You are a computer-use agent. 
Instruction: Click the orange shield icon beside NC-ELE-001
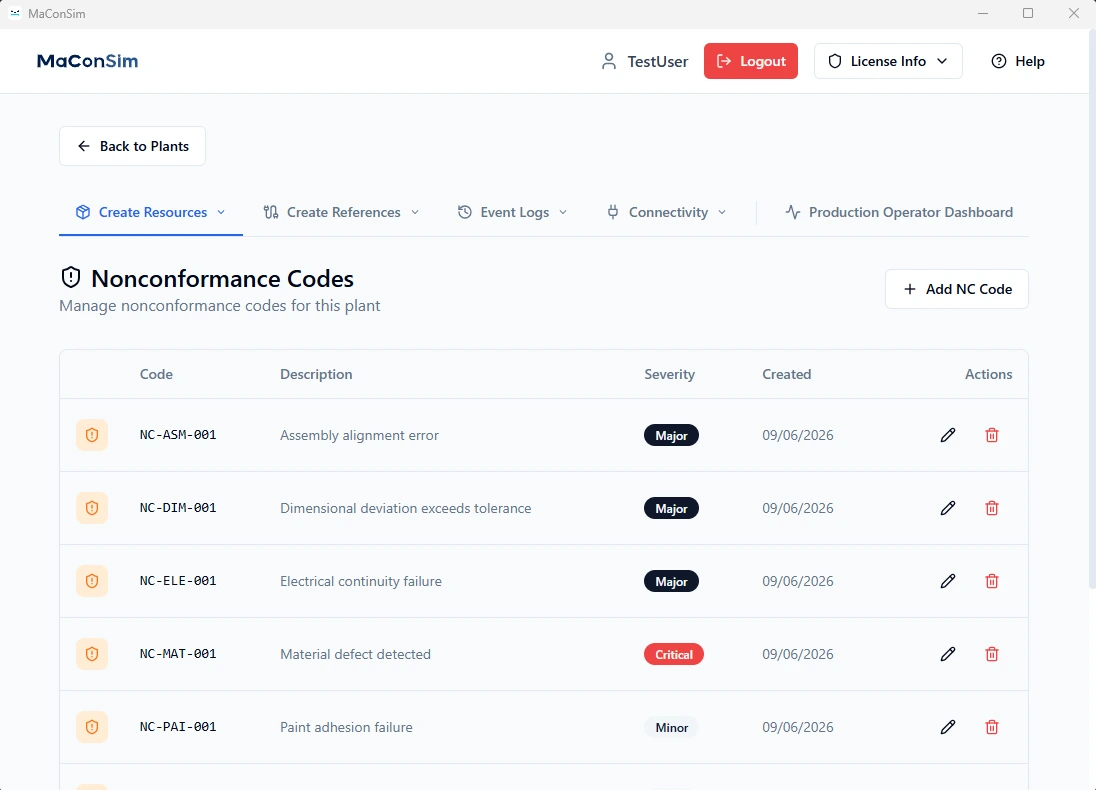point(92,581)
